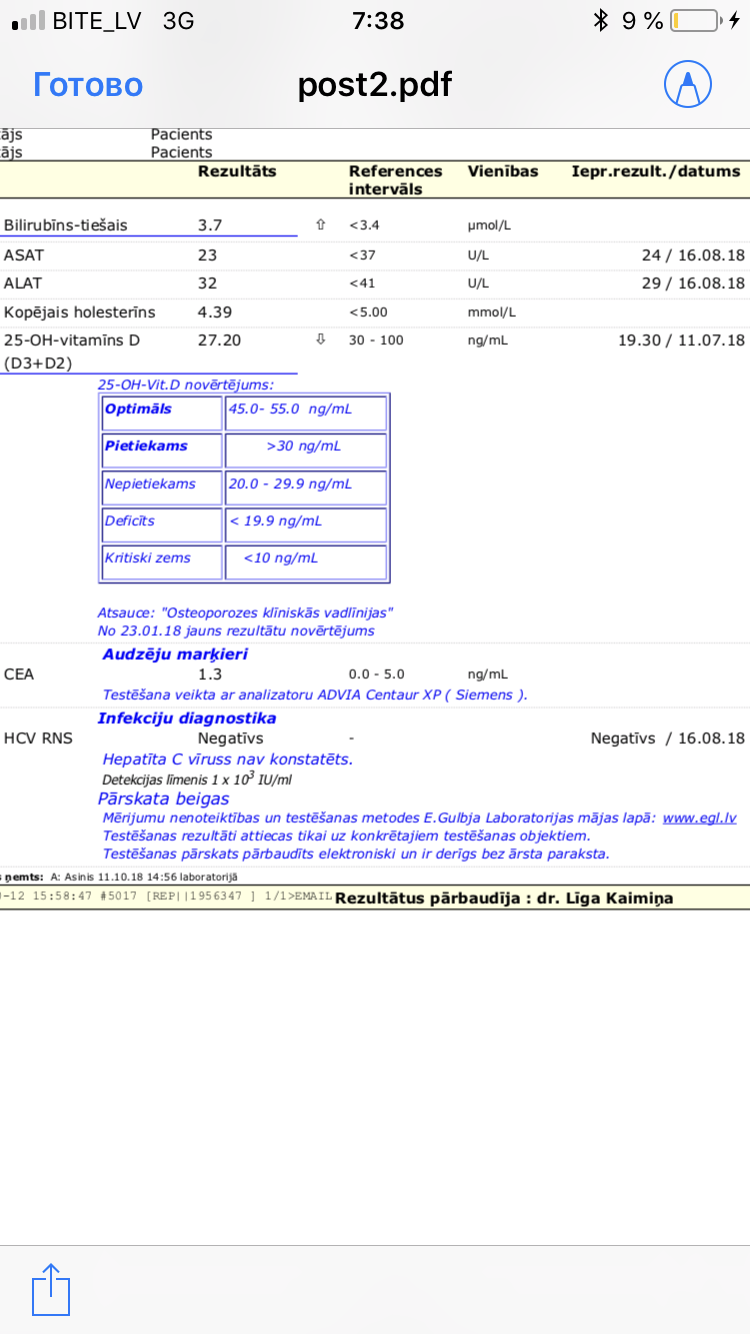
Task: Open the Share sheet icon
Action: coord(51,1290)
